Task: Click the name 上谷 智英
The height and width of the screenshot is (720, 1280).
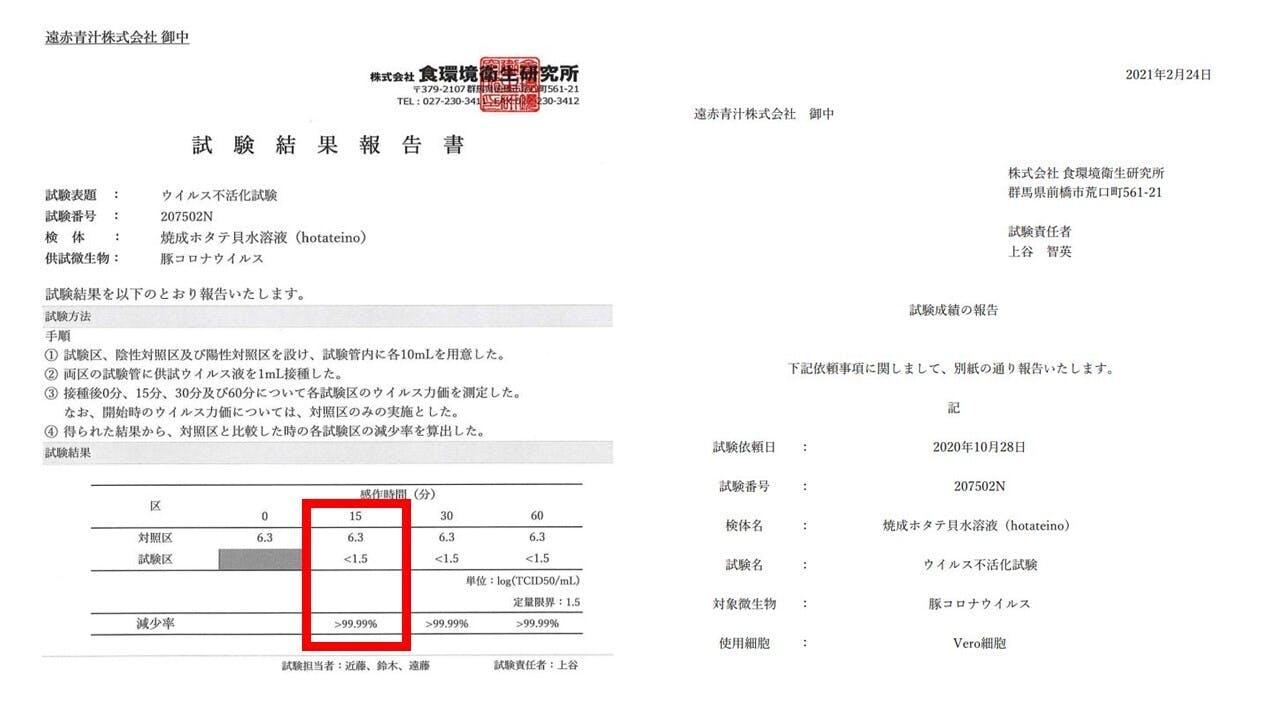Action: pyautogui.click(x=1040, y=252)
